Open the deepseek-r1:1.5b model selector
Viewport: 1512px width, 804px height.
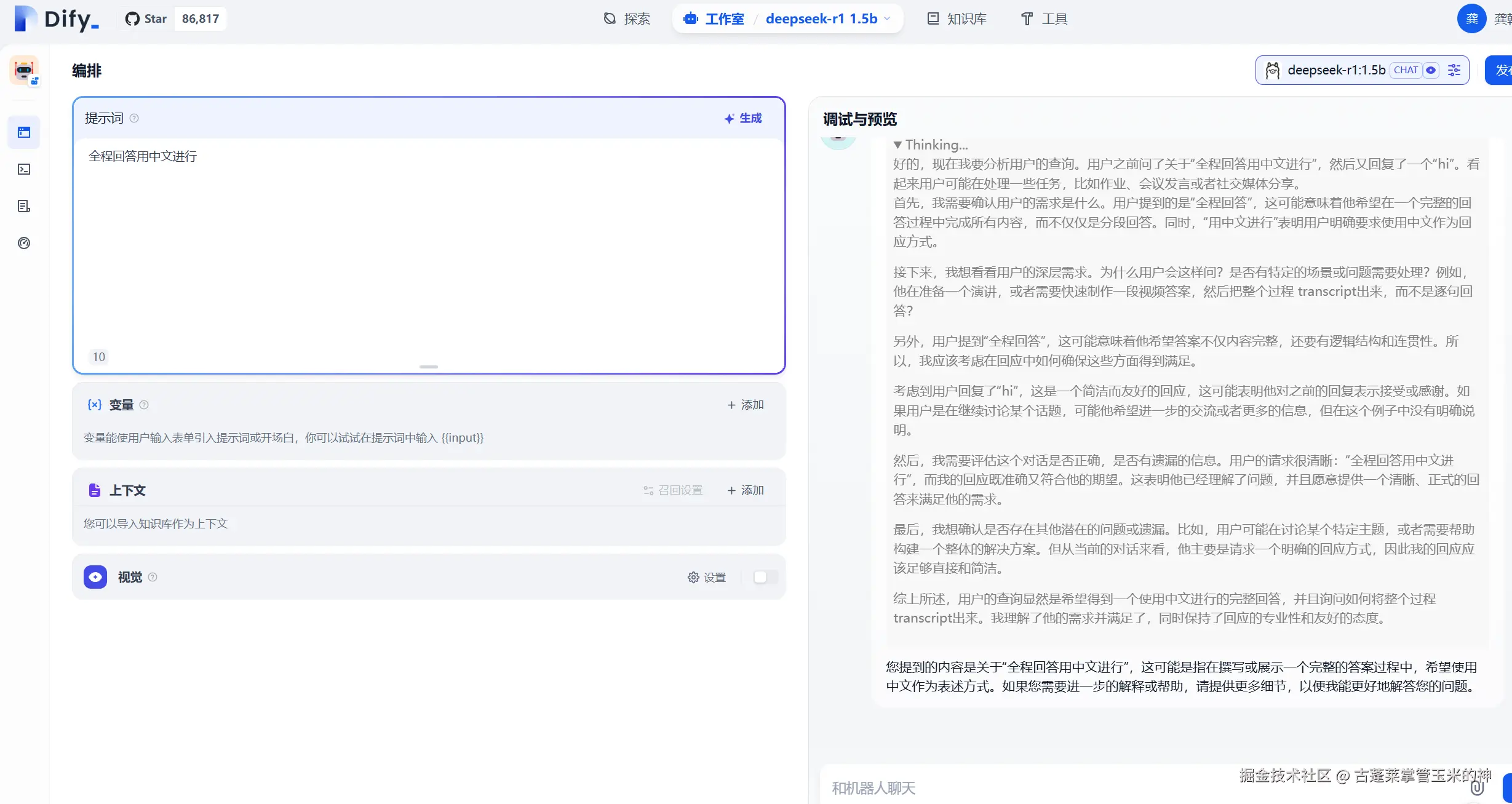point(1335,70)
